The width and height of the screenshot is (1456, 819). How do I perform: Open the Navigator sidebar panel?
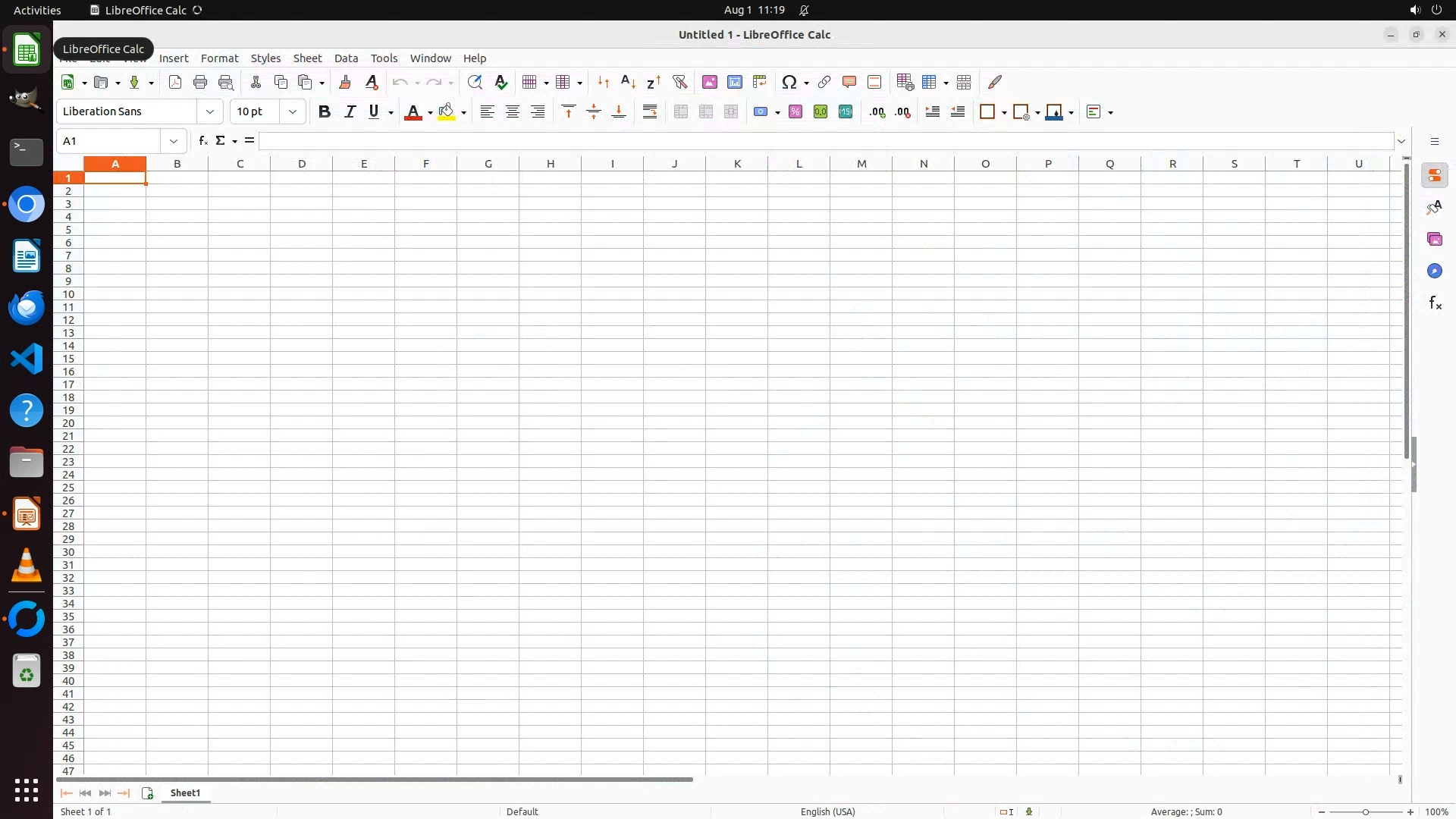point(1434,271)
